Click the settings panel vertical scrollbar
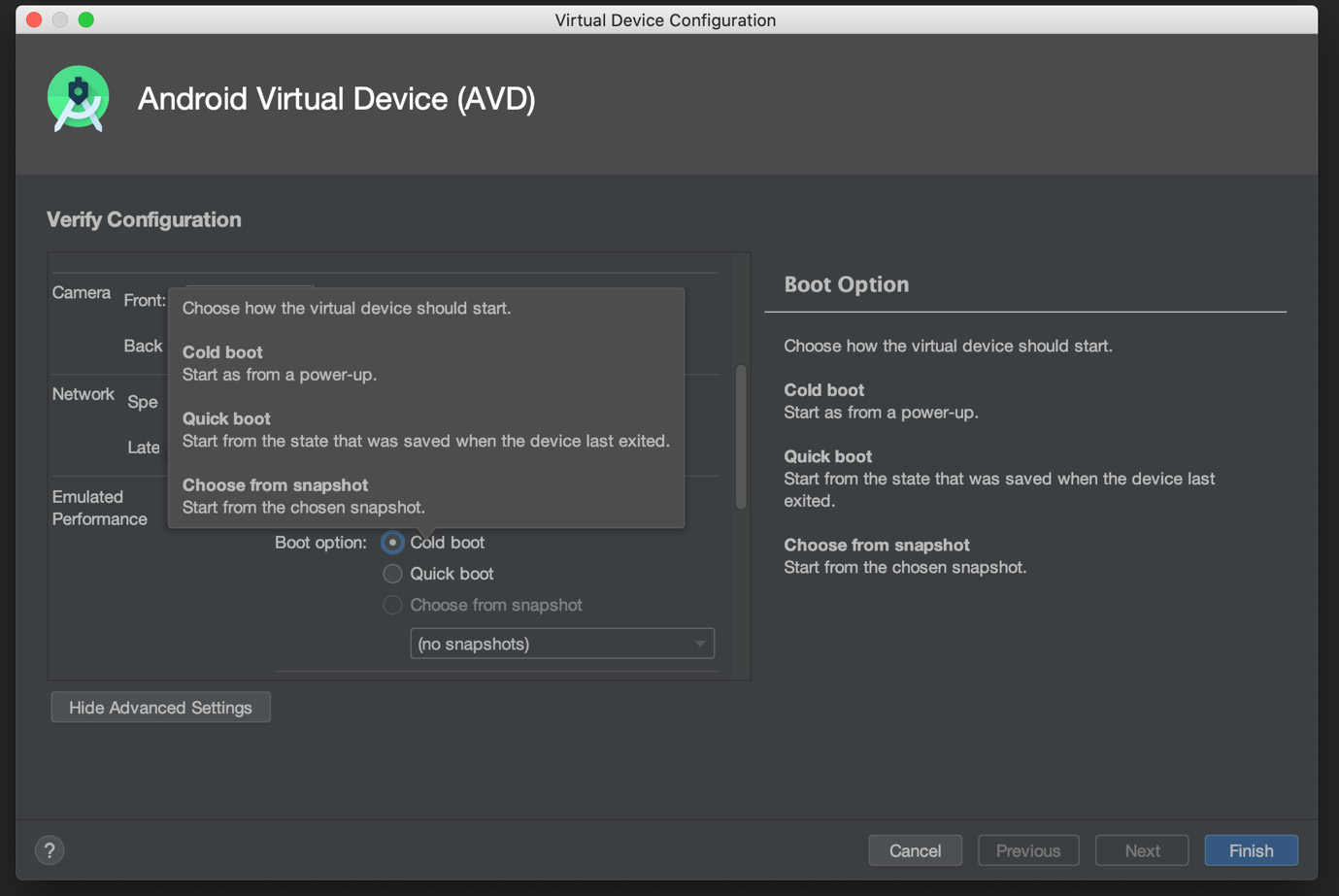The image size is (1339, 896). coord(741,437)
